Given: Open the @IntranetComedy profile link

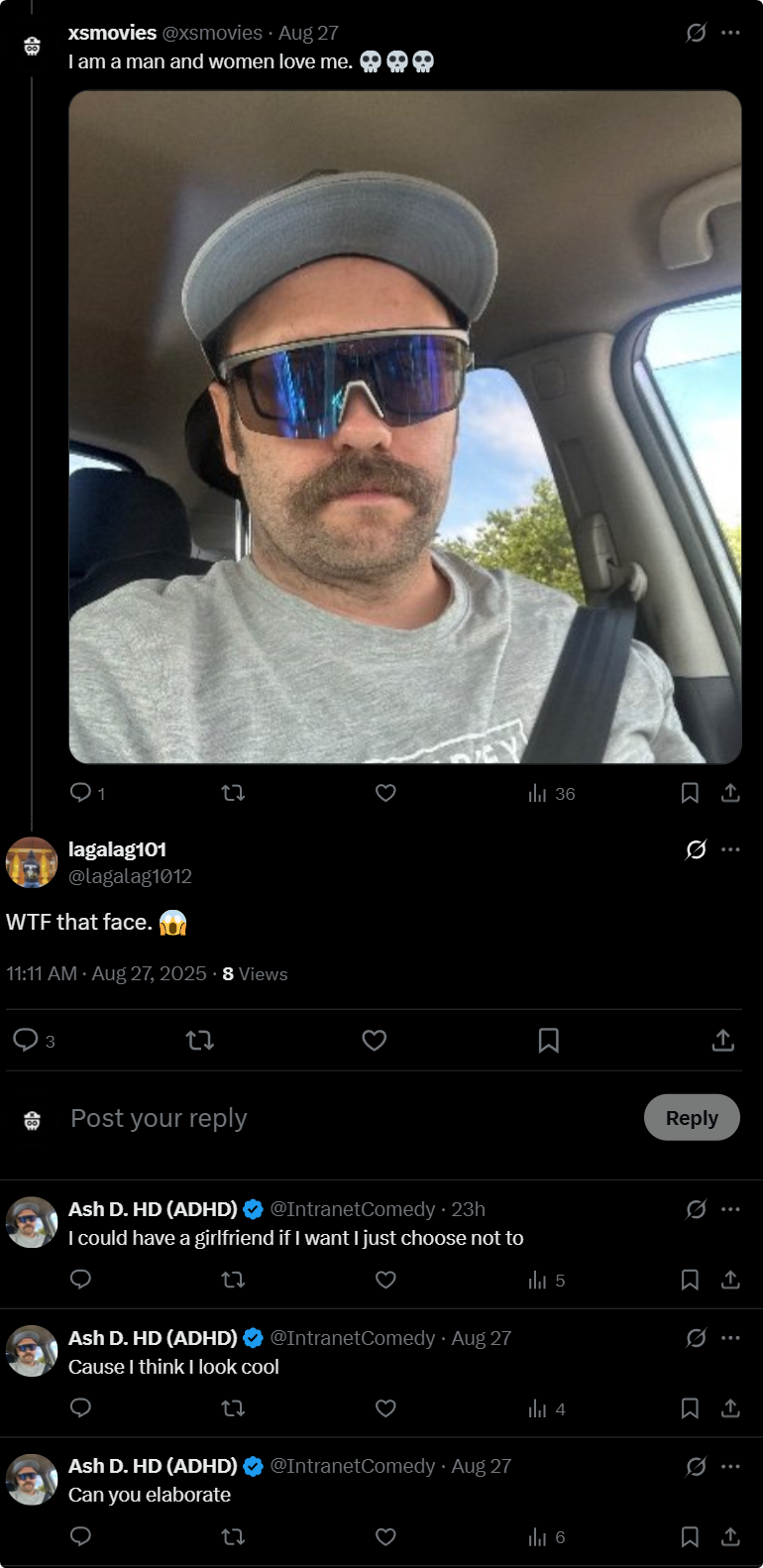Looking at the screenshot, I should [x=352, y=1209].
